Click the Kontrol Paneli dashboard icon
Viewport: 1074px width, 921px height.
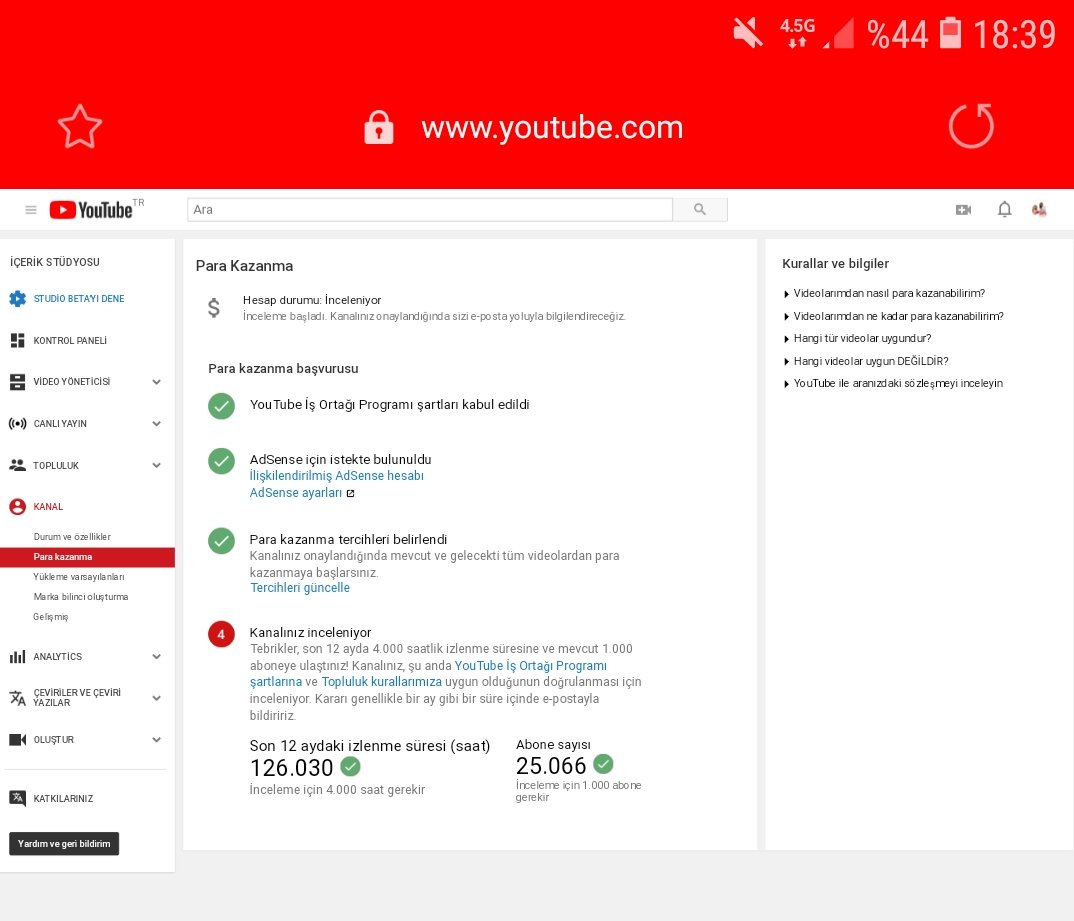(17, 340)
